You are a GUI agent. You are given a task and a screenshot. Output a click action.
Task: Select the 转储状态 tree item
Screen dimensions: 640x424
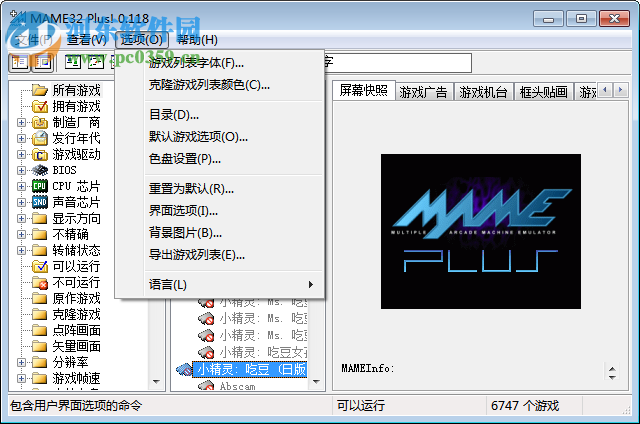click(x=76, y=250)
